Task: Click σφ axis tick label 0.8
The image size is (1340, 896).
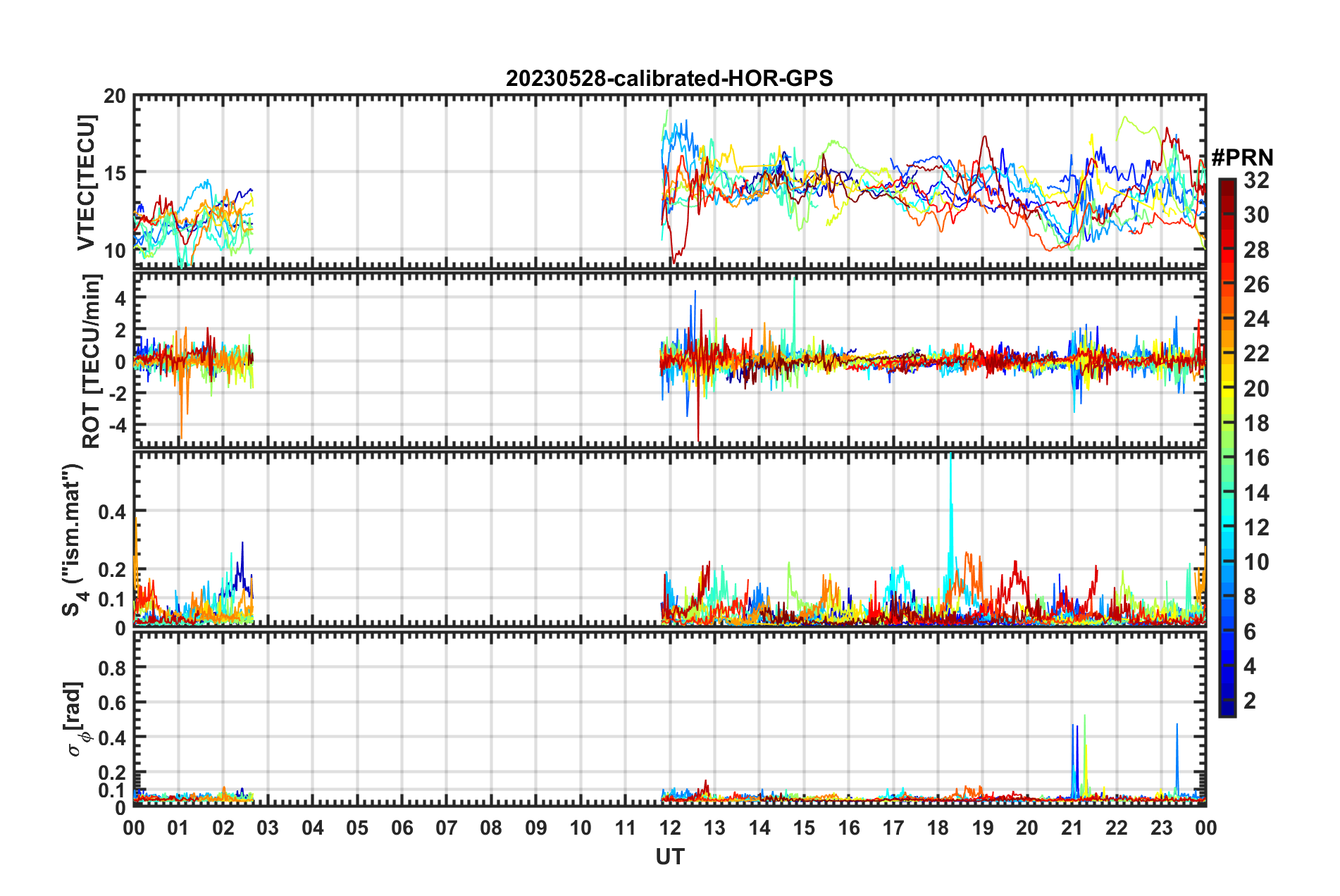Action: [113, 668]
